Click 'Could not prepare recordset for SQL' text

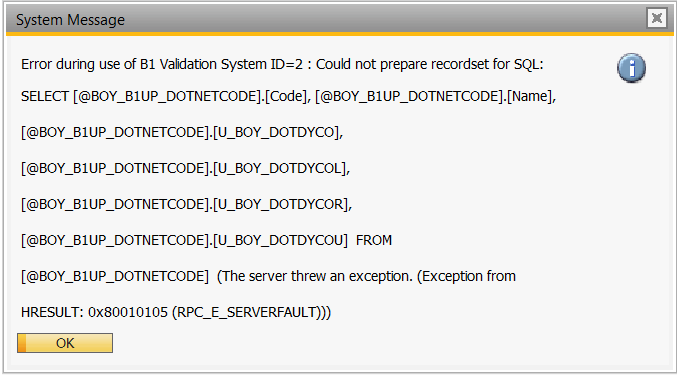(x=430, y=64)
